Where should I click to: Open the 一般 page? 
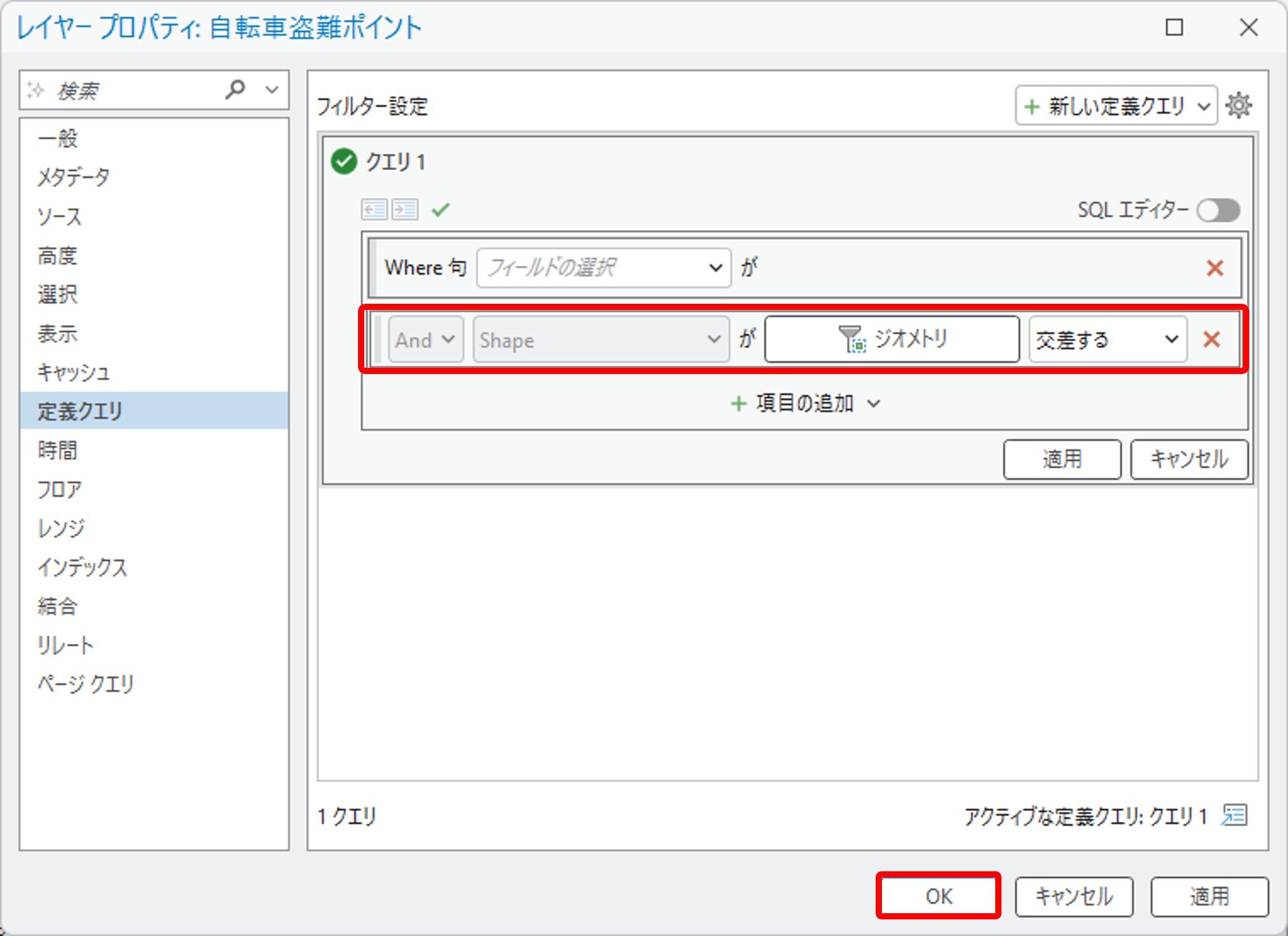(x=154, y=138)
